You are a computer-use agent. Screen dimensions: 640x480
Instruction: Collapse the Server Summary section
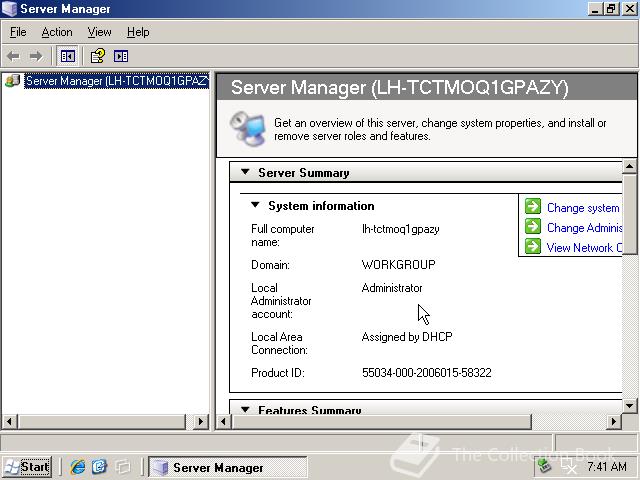tap(245, 172)
